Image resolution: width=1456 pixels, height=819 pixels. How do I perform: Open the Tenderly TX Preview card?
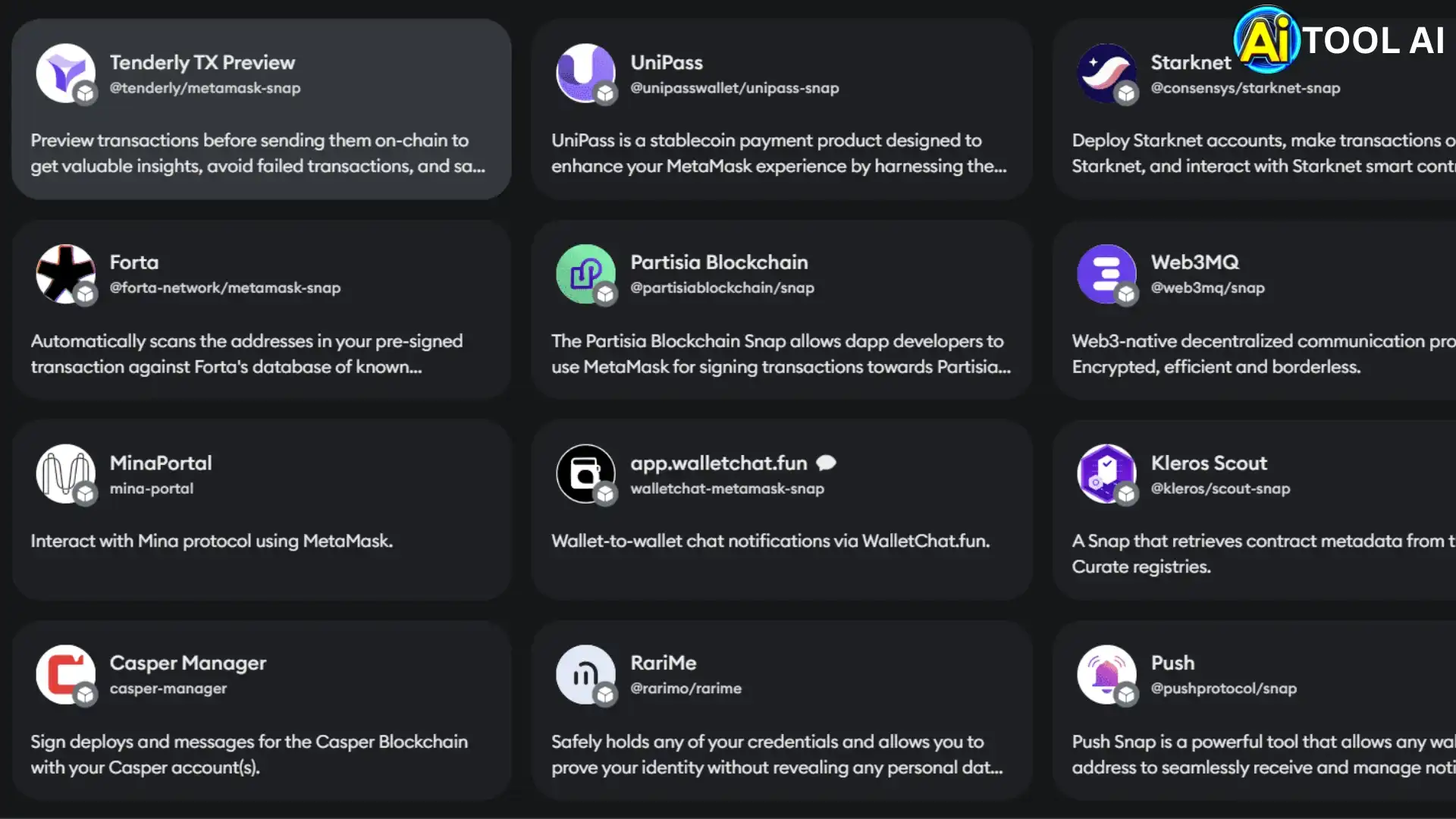click(261, 108)
